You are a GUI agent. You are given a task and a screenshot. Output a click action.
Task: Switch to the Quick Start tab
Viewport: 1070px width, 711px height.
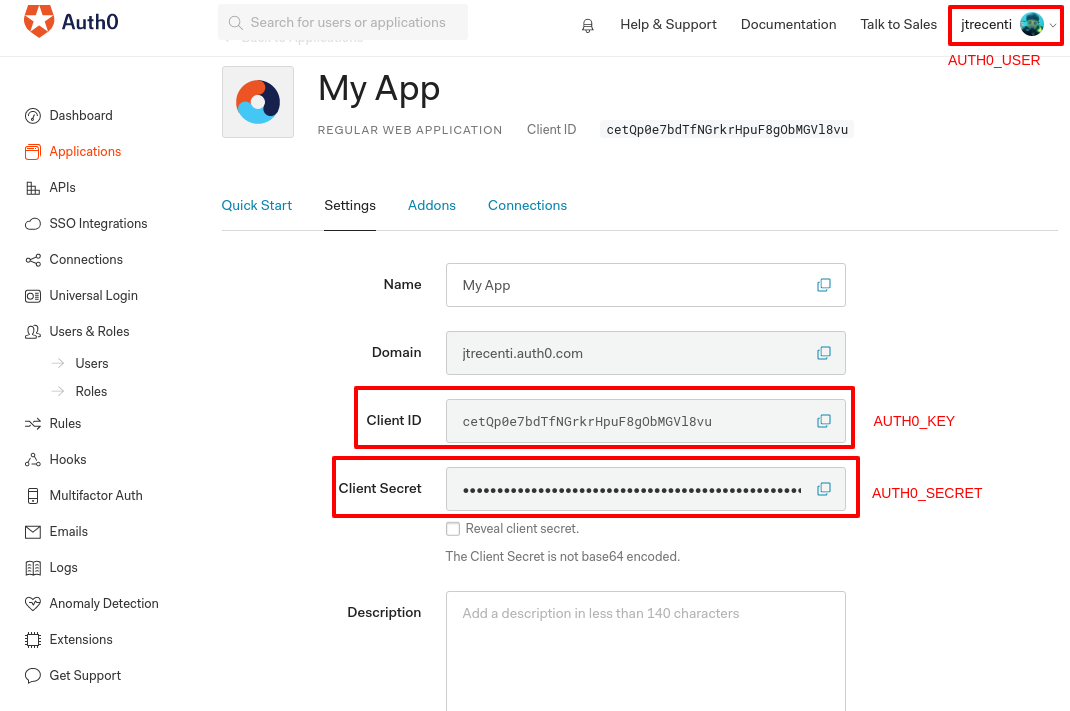[257, 205]
